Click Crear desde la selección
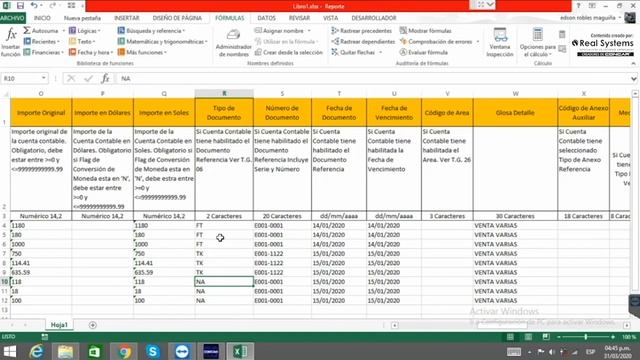 pos(289,52)
